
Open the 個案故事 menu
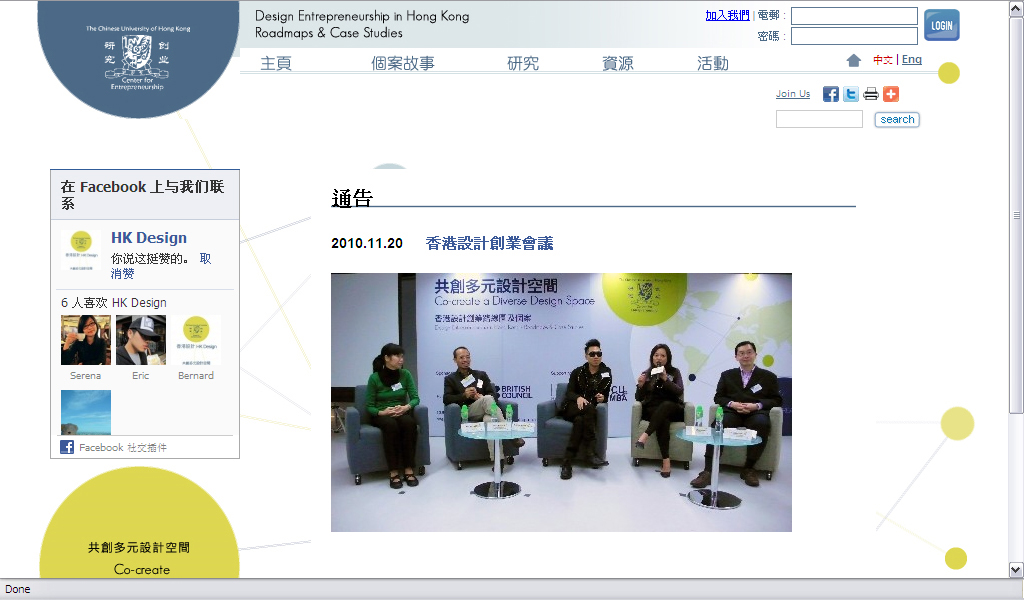403,63
